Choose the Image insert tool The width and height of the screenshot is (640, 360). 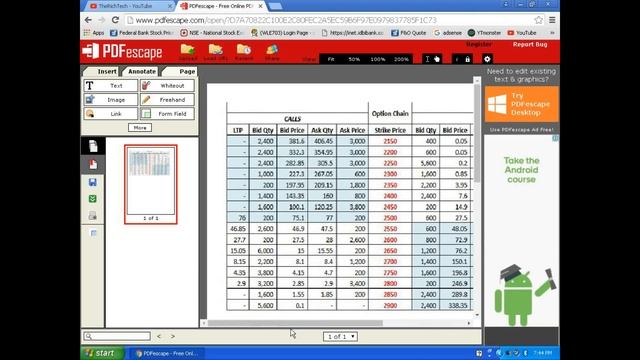coord(111,100)
